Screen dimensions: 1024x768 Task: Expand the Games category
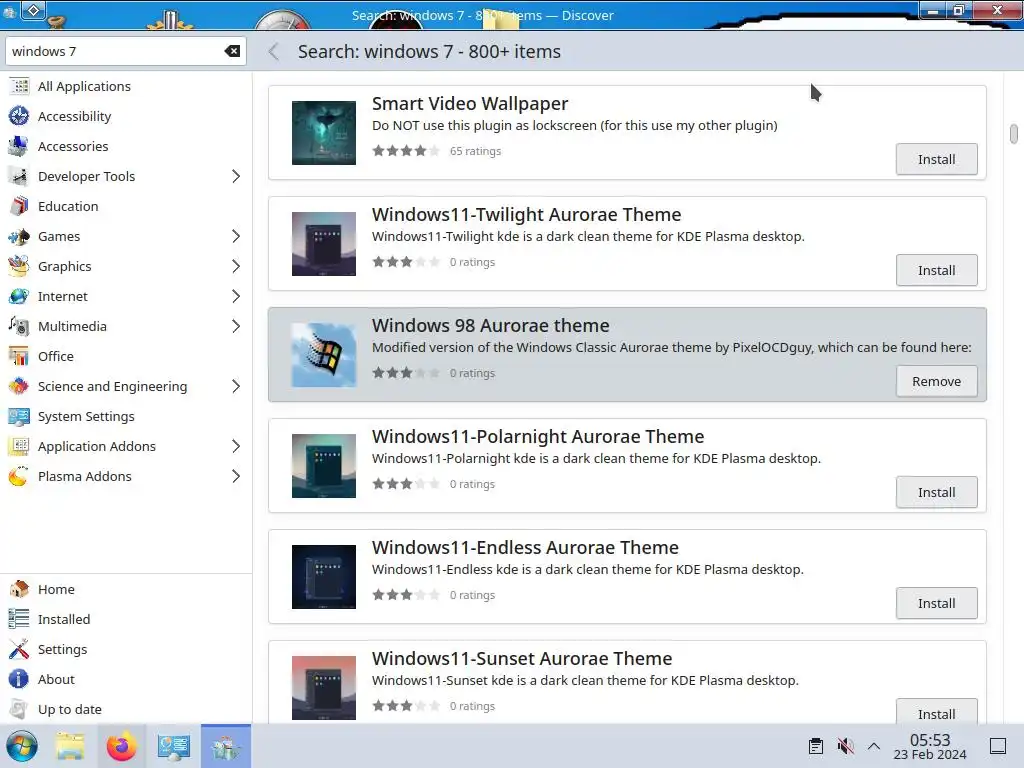(x=236, y=236)
